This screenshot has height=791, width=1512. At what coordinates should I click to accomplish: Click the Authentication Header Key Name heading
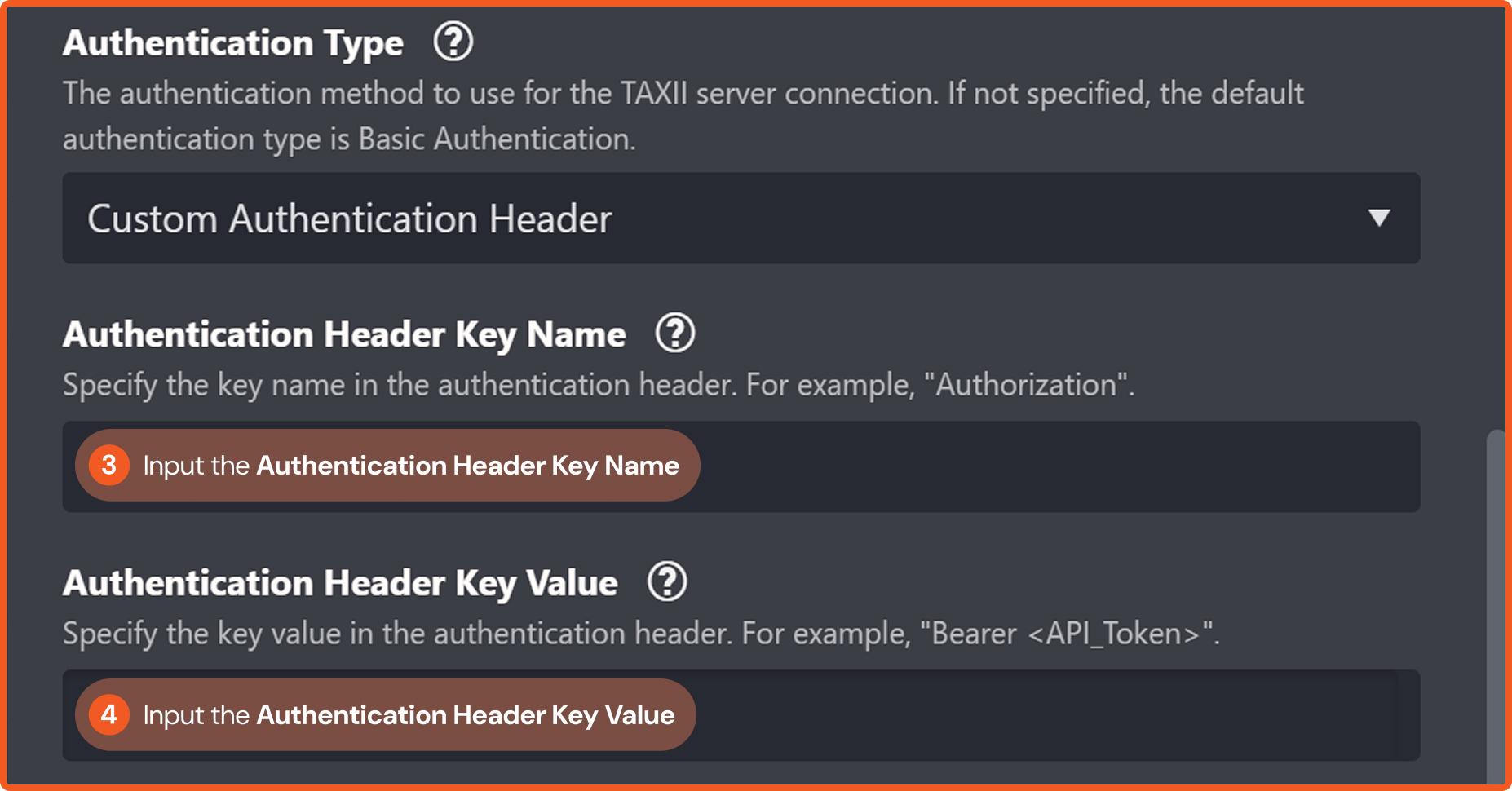coord(344,334)
